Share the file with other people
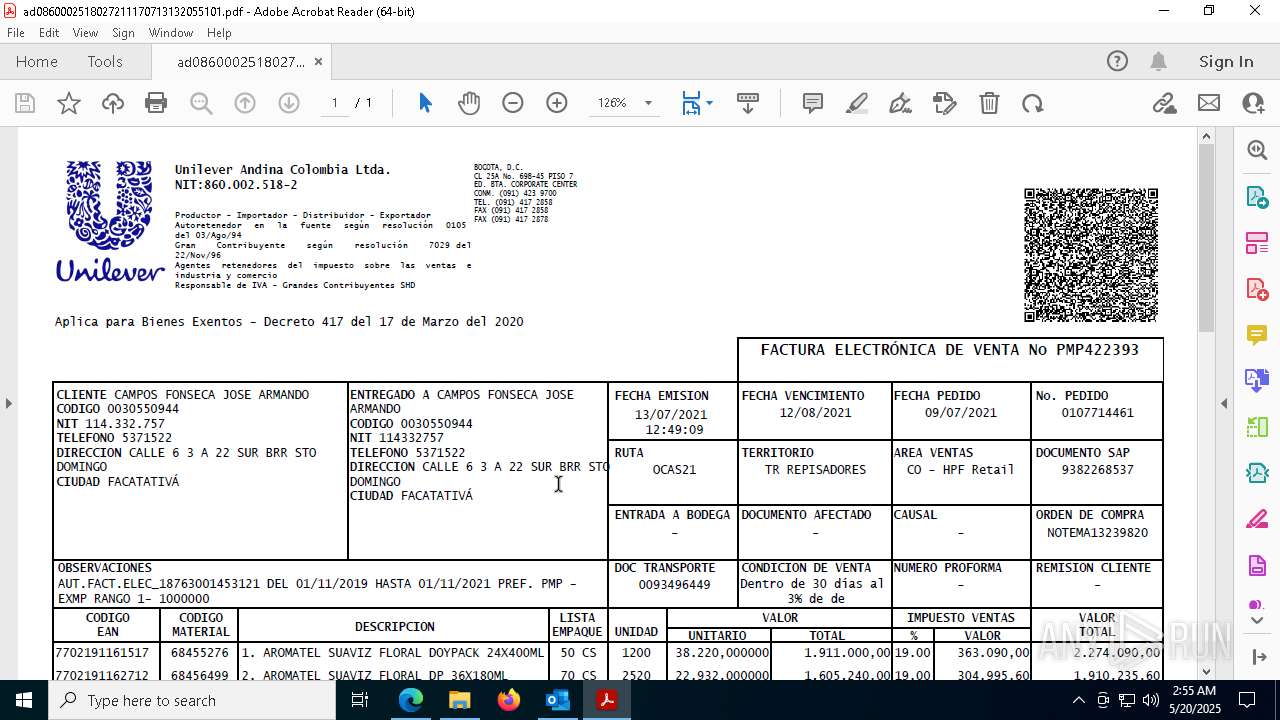 (1253, 103)
